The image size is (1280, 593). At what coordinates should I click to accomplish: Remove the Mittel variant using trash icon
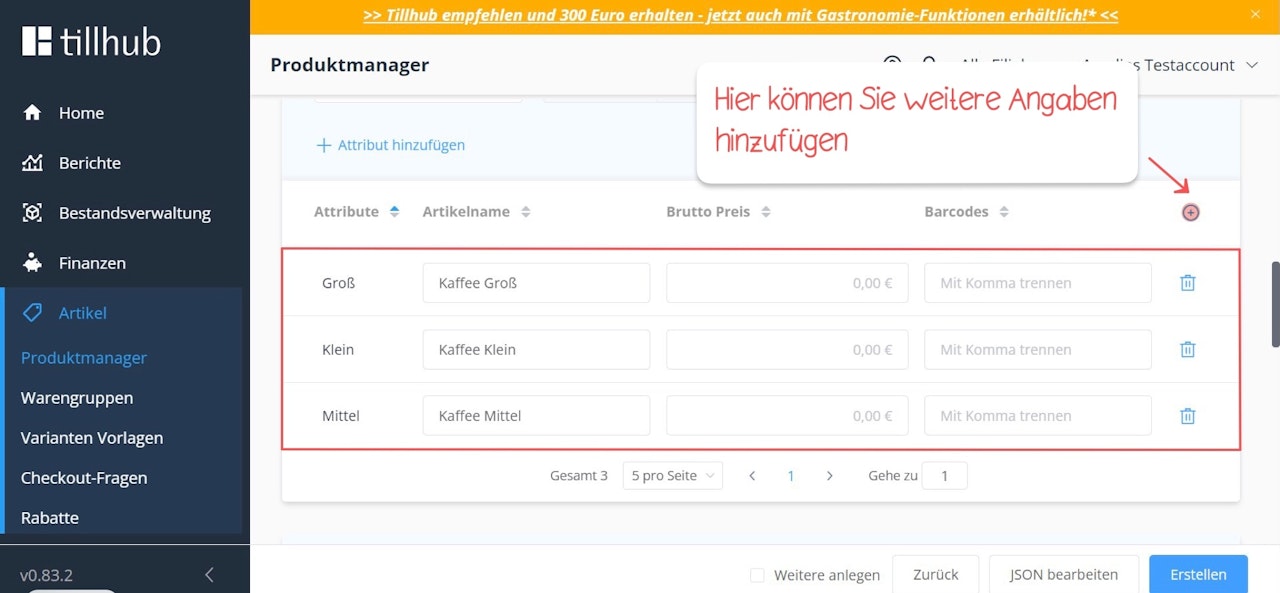pos(1188,416)
